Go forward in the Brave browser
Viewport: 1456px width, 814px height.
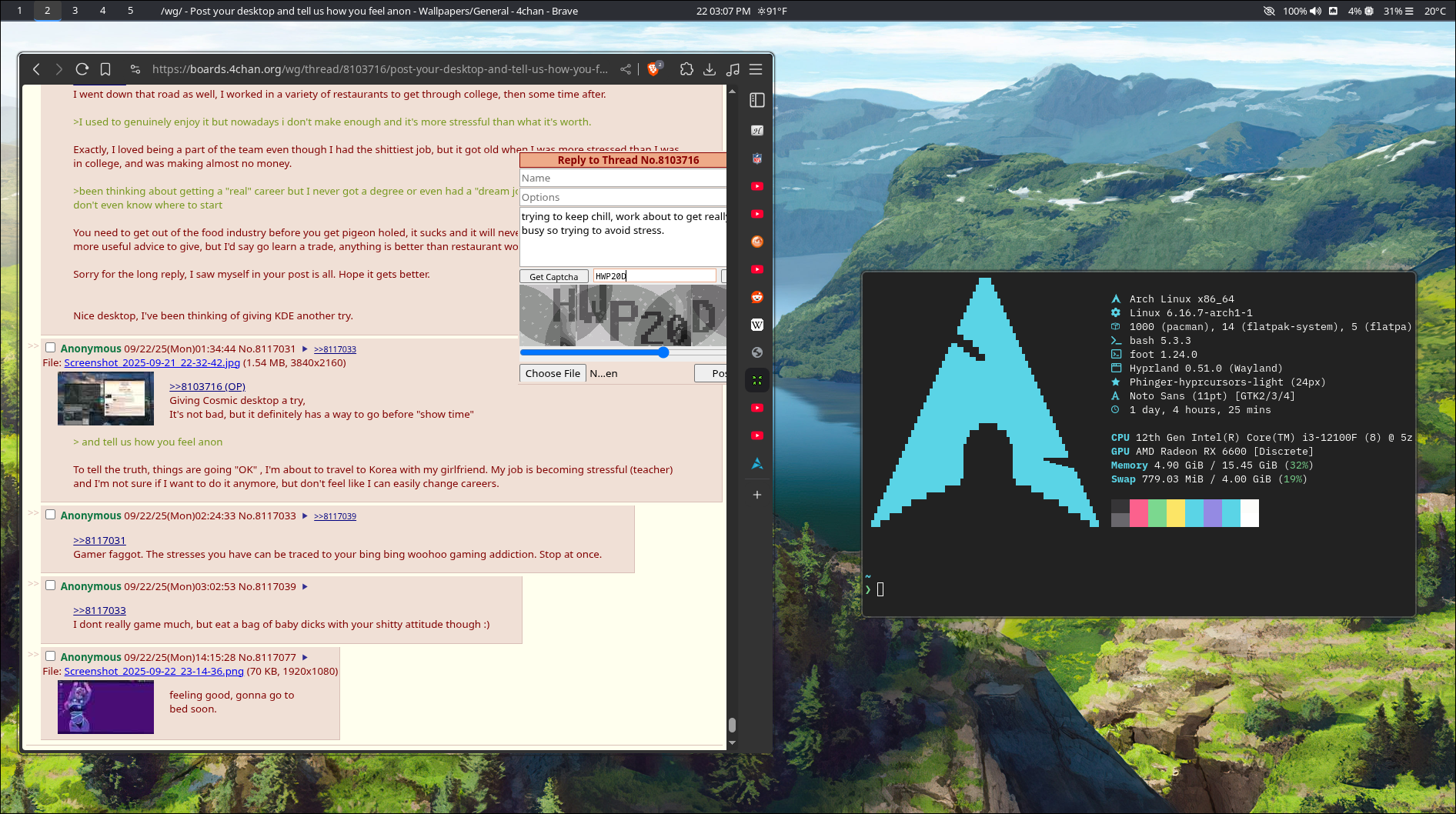click(59, 69)
